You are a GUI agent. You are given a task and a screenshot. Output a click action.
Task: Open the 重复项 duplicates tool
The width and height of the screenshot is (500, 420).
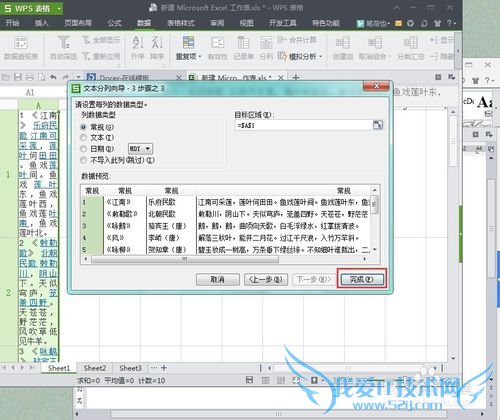click(x=188, y=48)
